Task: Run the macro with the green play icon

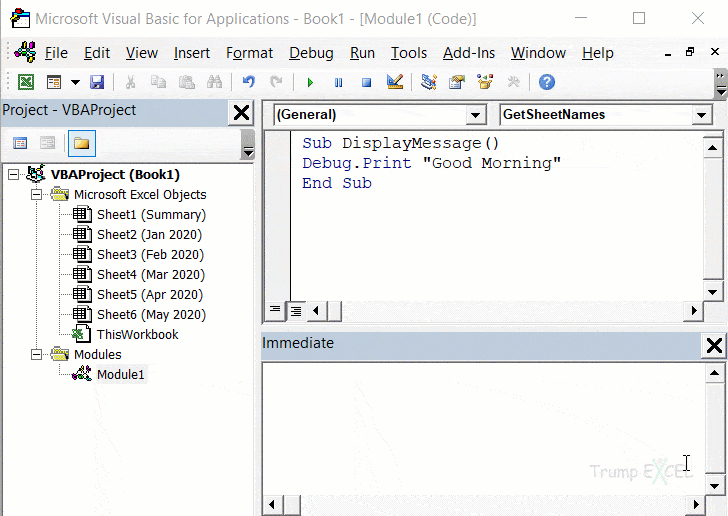Action: point(310,83)
